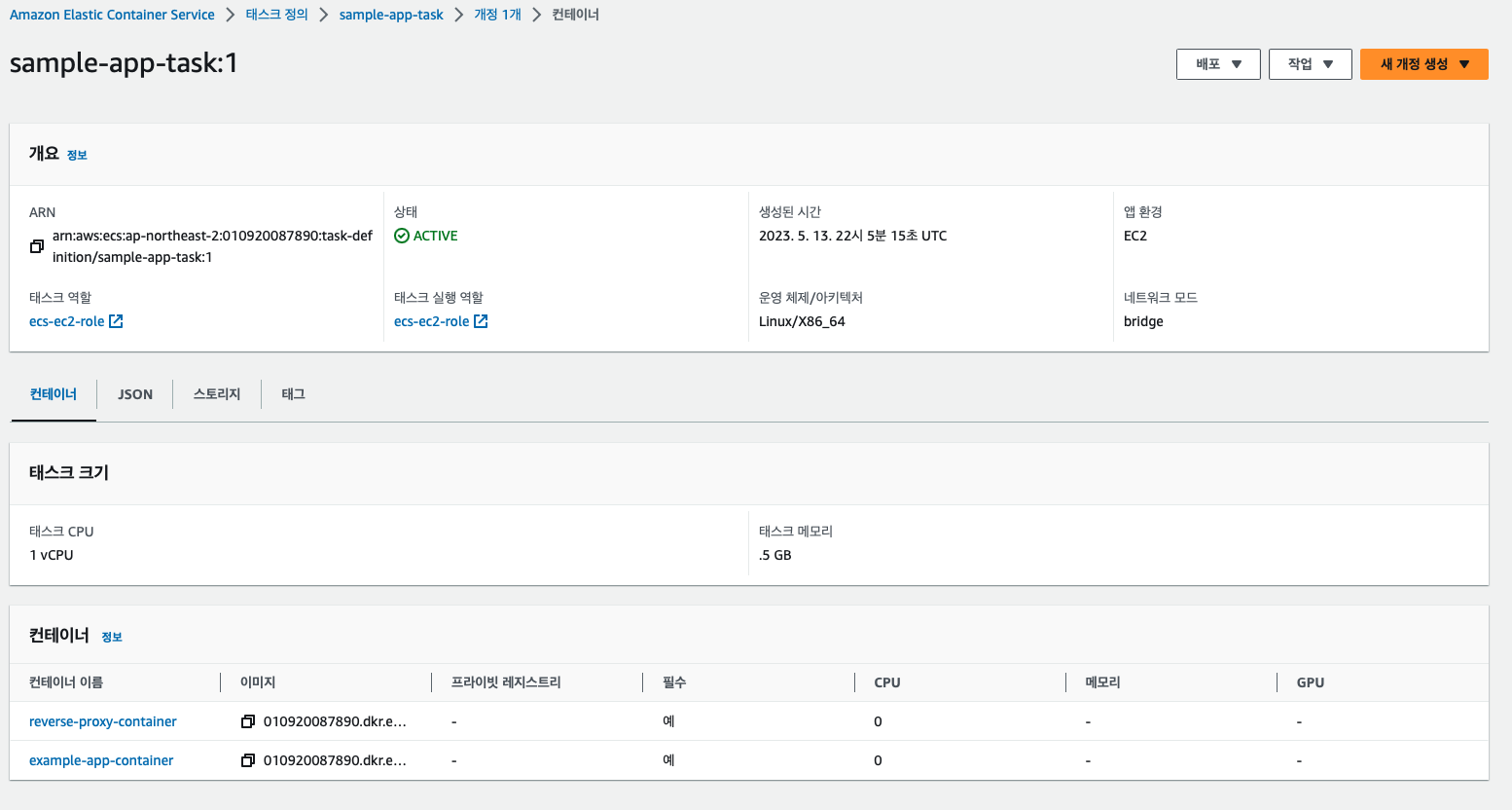Click the GPU column header
The image size is (1512, 810).
point(1311,682)
